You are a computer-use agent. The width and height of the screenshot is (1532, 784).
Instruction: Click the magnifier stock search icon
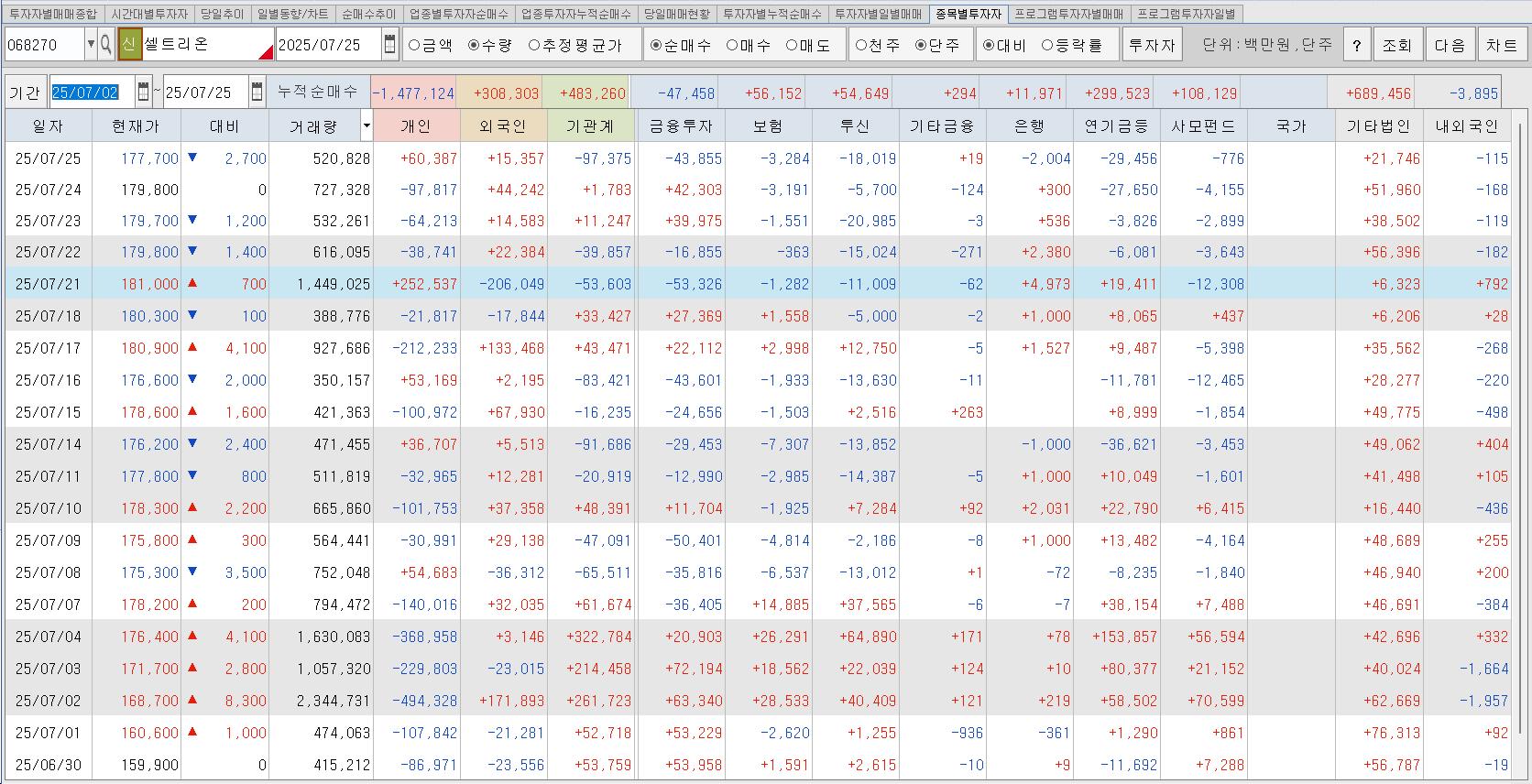point(106,44)
